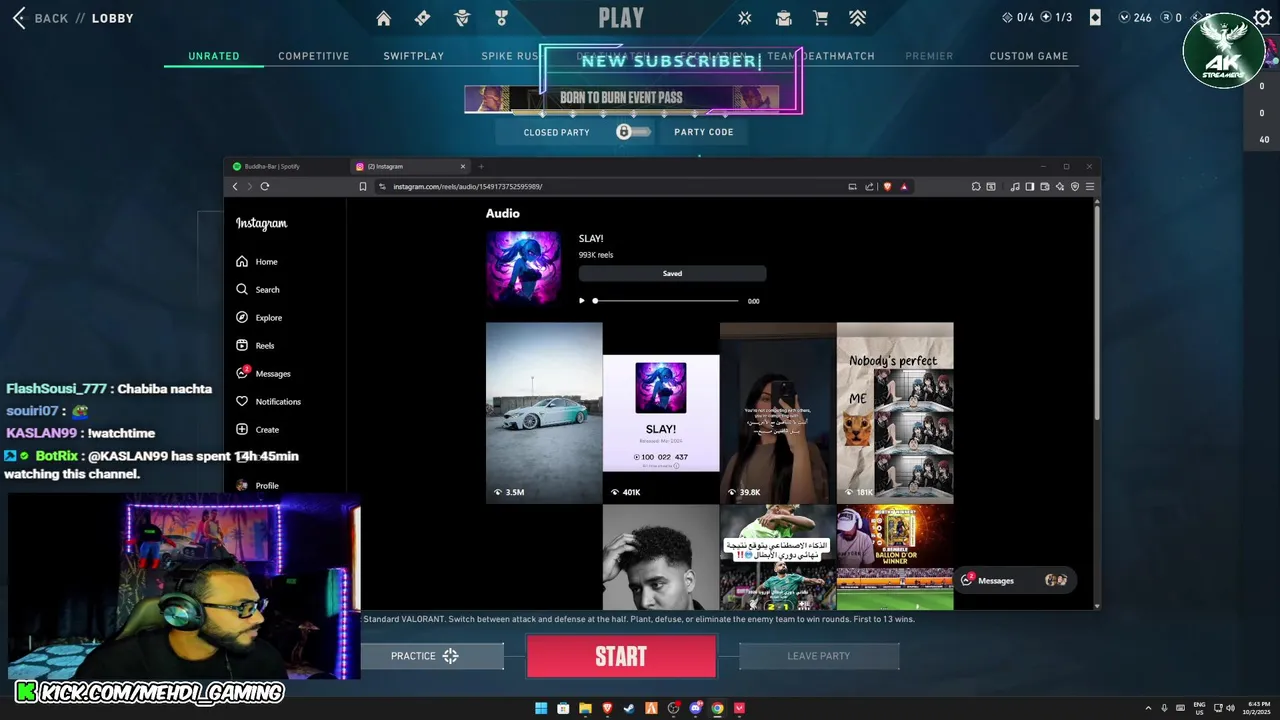
Task: Open Valorant settings gear icon
Action: 1263,18
